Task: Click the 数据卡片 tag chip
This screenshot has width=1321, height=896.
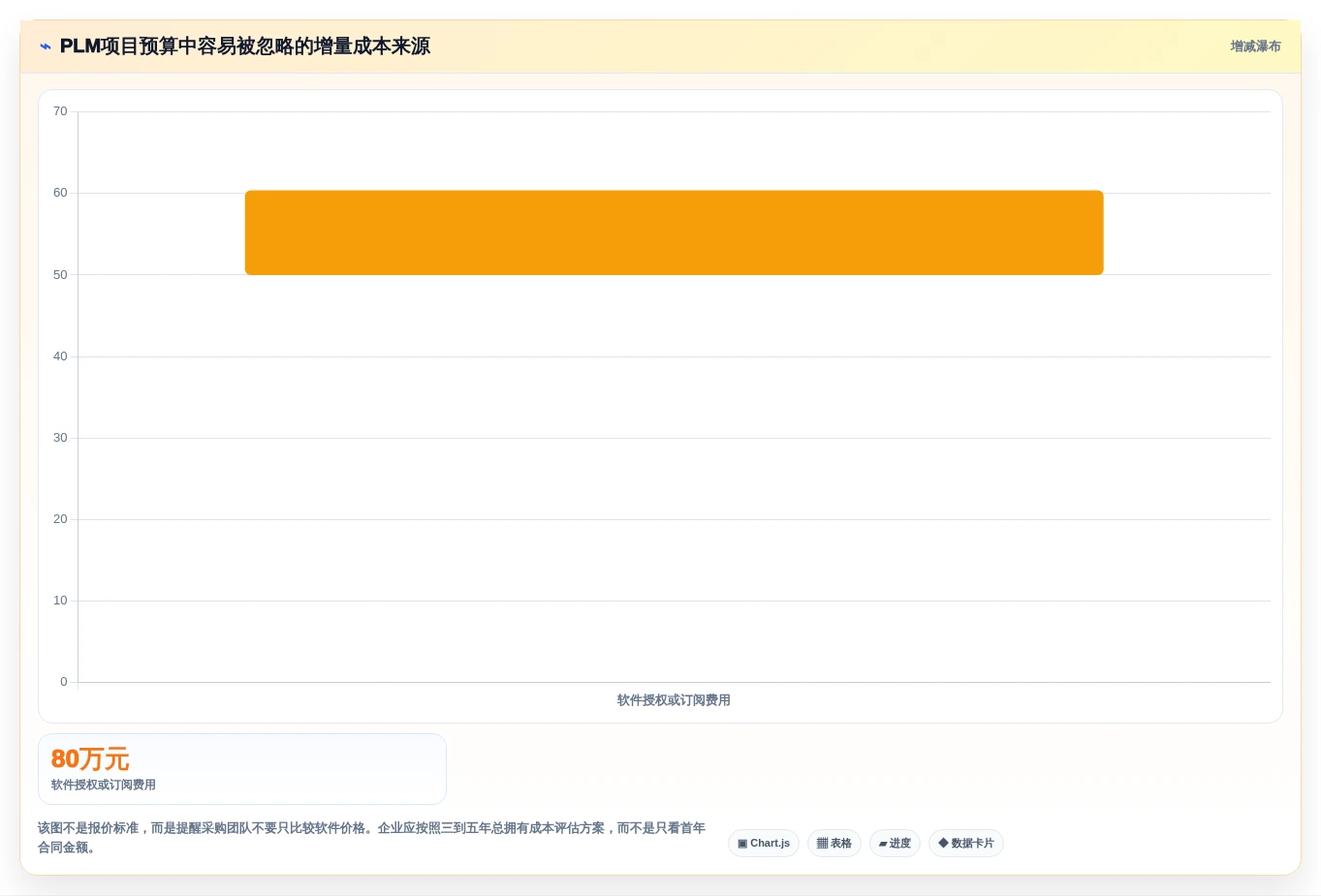Action: [966, 843]
